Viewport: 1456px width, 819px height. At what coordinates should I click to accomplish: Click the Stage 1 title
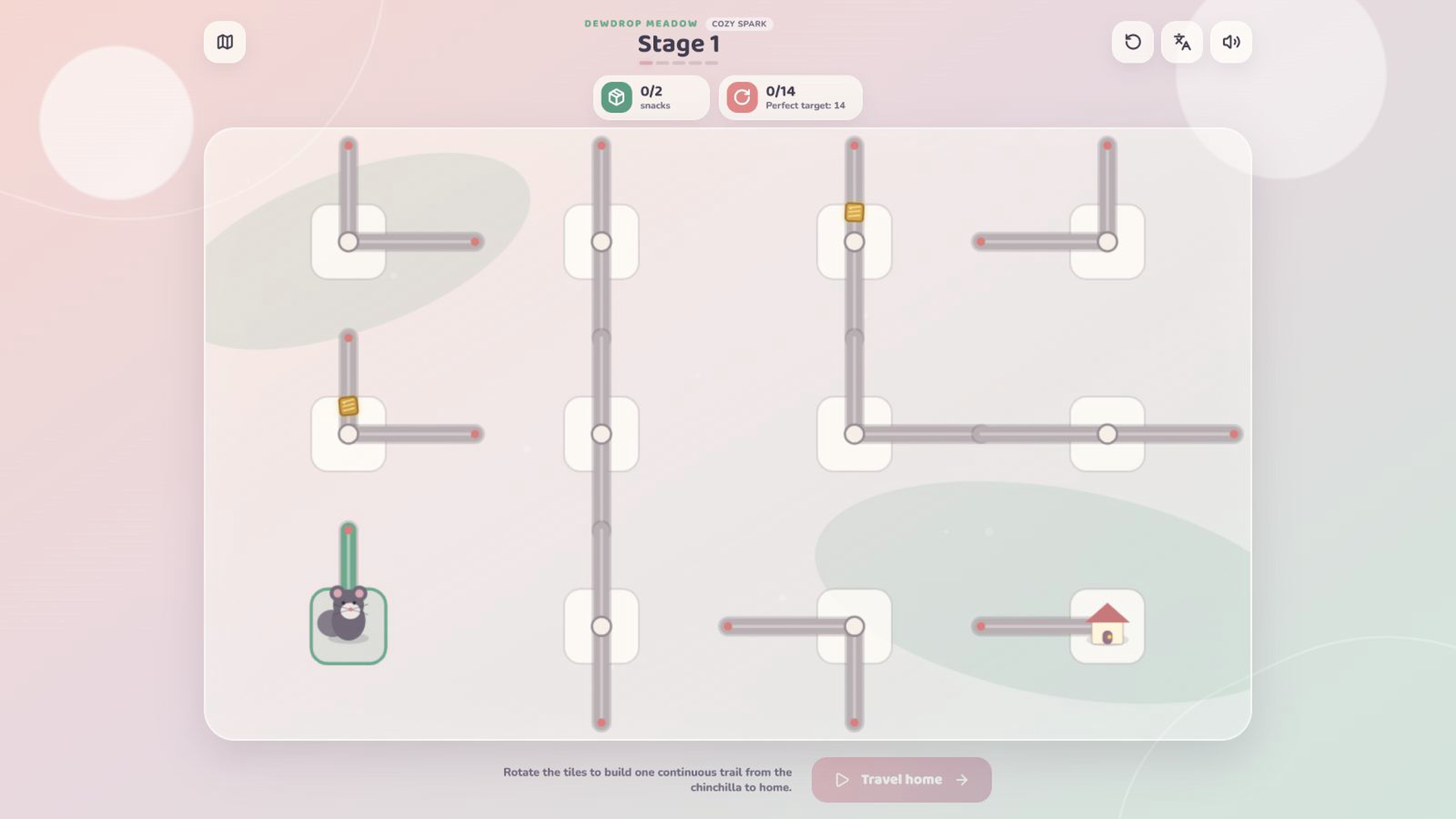679,44
